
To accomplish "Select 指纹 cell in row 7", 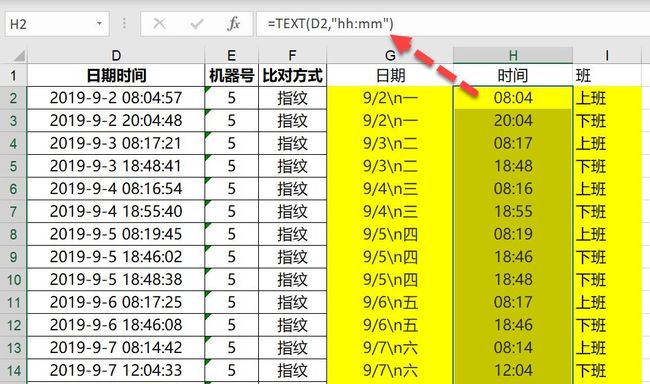I will click(292, 211).
